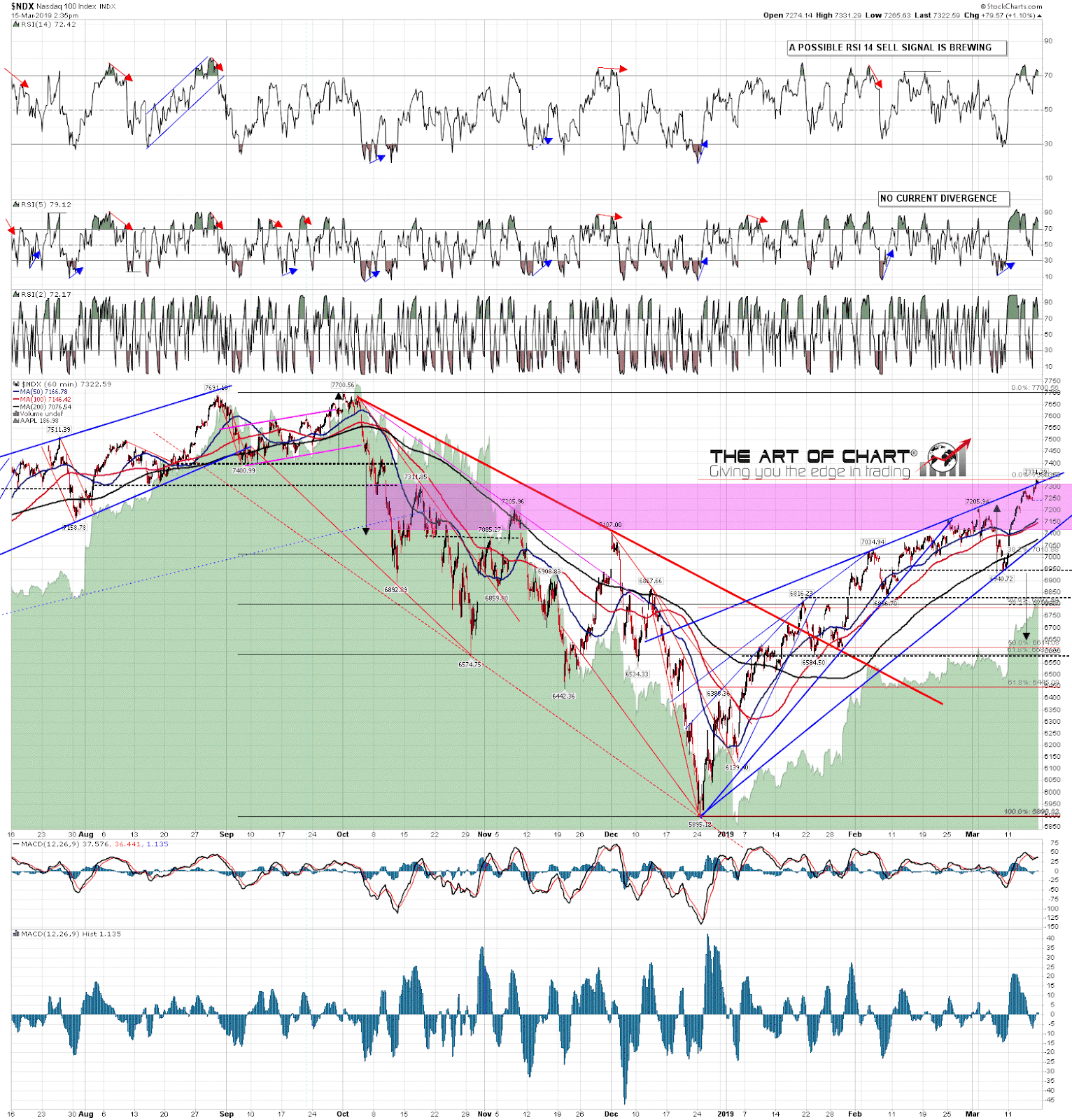This screenshot has height=1120, width=1072.
Task: Click black down arrow above 50.0% Fibonacci label
Action: (1027, 636)
